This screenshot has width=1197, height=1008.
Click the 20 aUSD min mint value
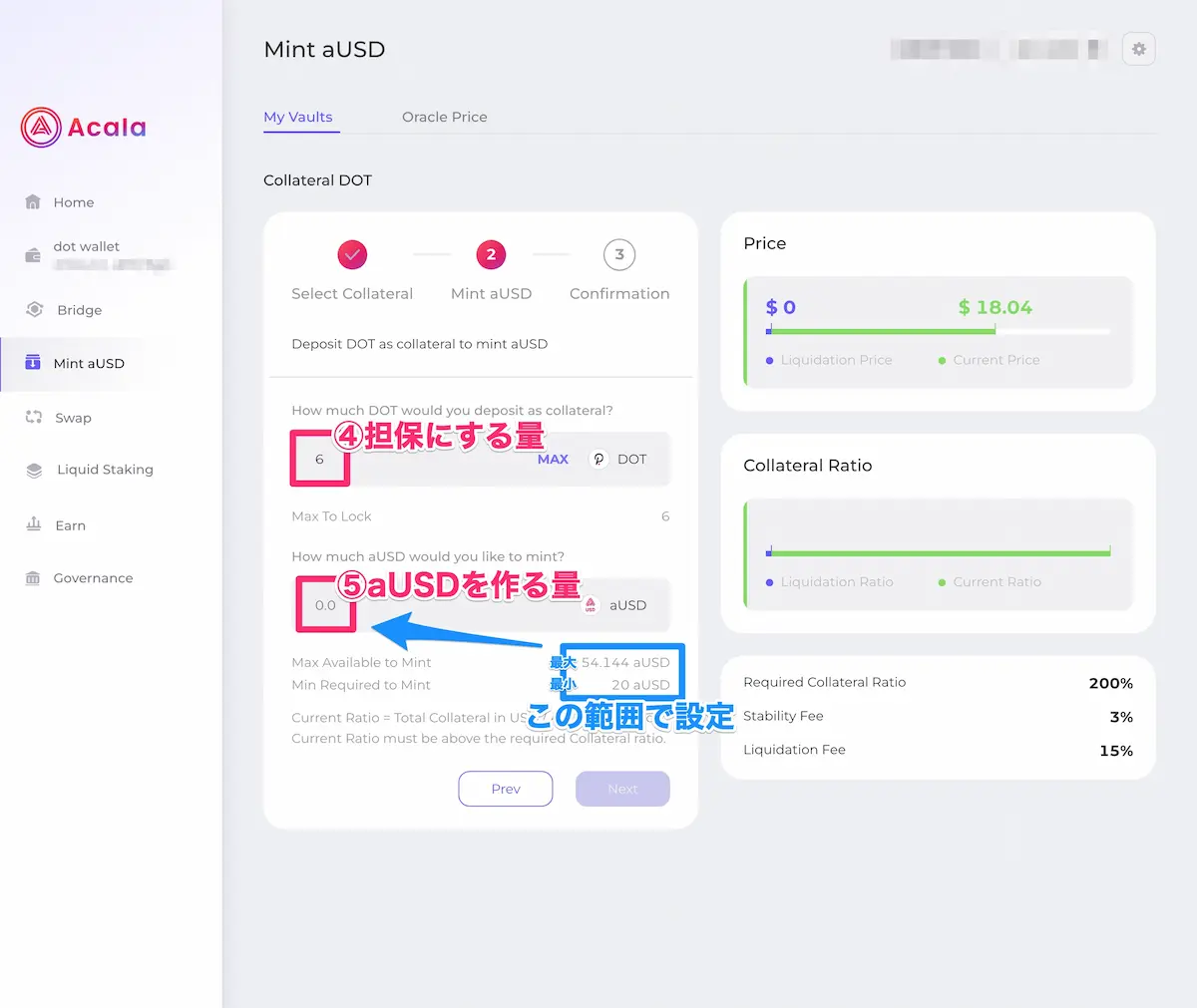pos(640,685)
